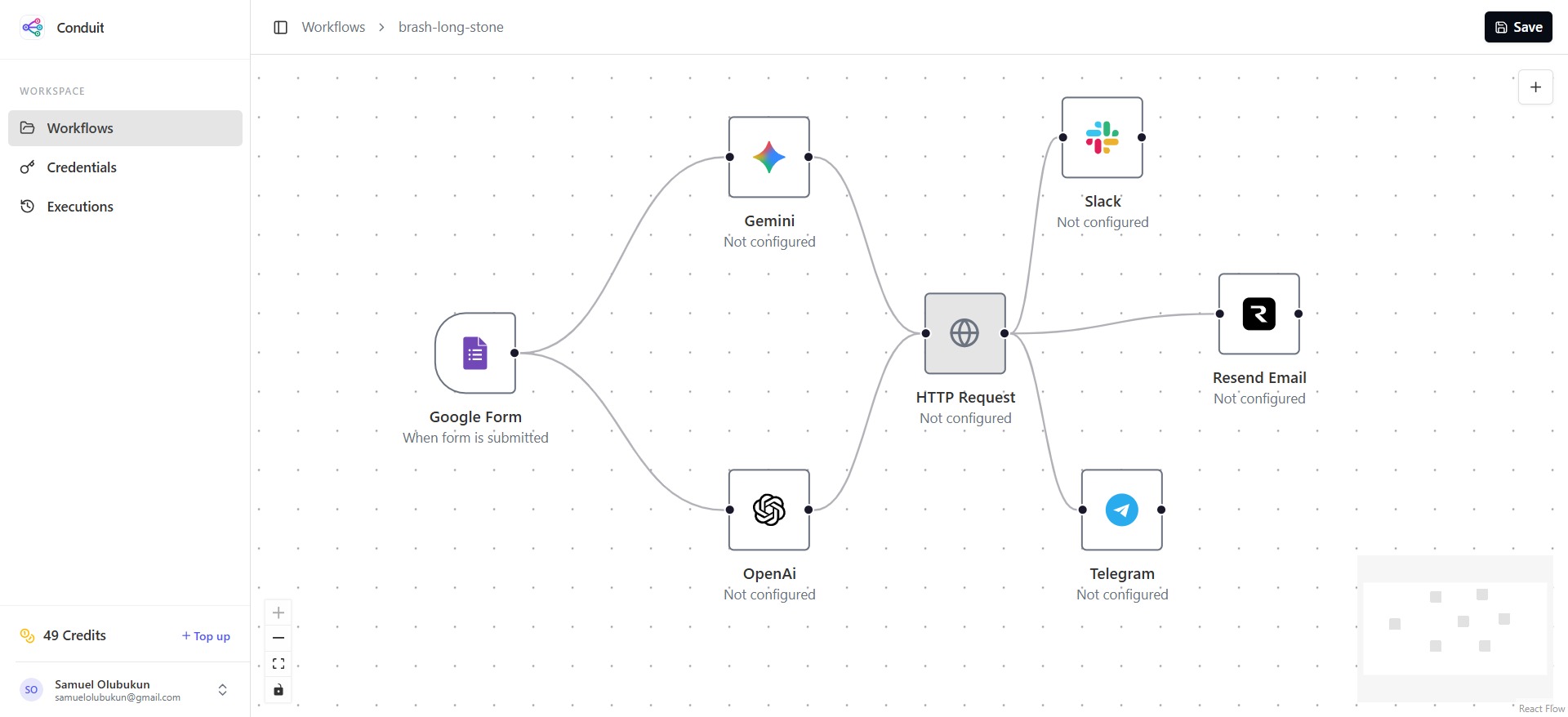Viewport: 1568px width, 717px height.
Task: Click the workflow minimap
Action: (1454, 629)
